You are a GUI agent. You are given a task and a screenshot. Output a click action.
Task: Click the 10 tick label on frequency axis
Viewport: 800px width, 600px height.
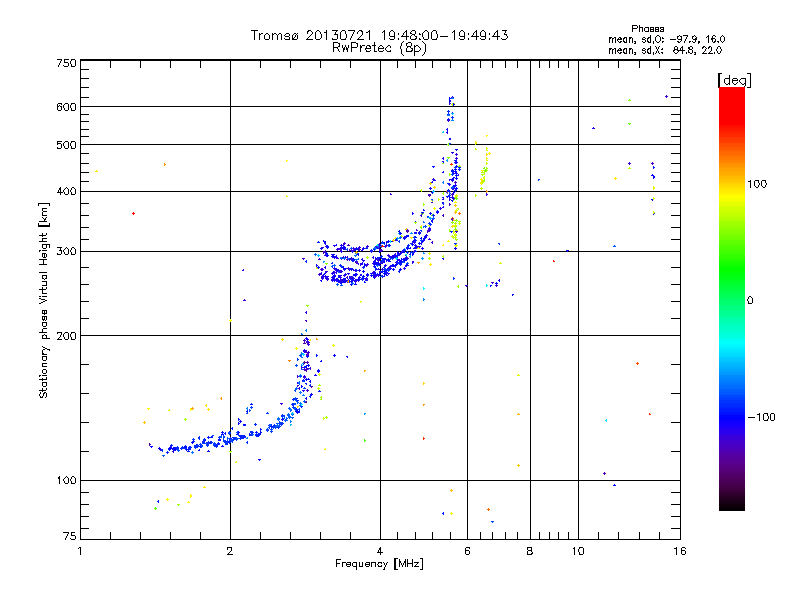pos(578,551)
